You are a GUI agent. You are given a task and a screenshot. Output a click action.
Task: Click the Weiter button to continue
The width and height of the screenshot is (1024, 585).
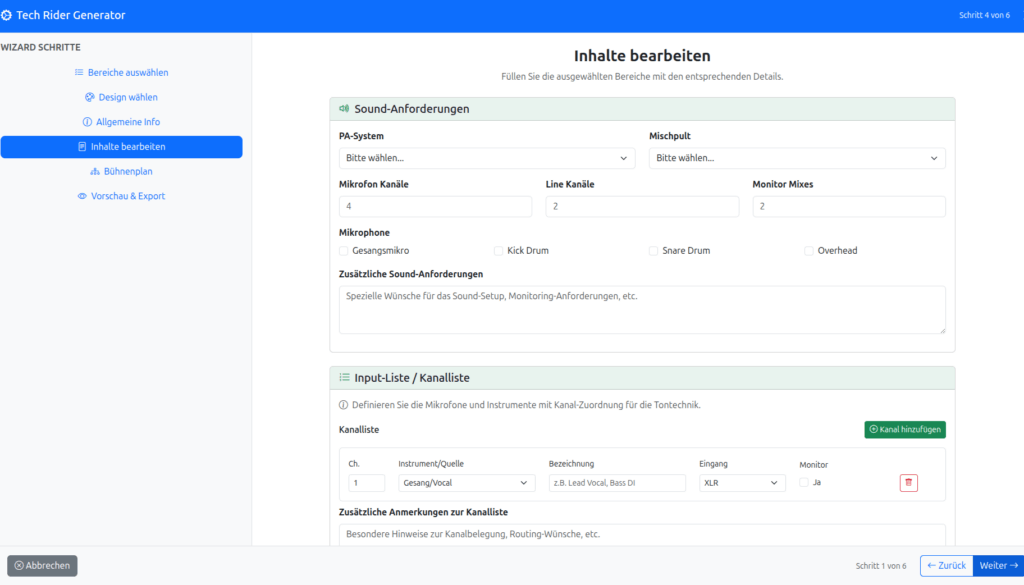(x=997, y=566)
